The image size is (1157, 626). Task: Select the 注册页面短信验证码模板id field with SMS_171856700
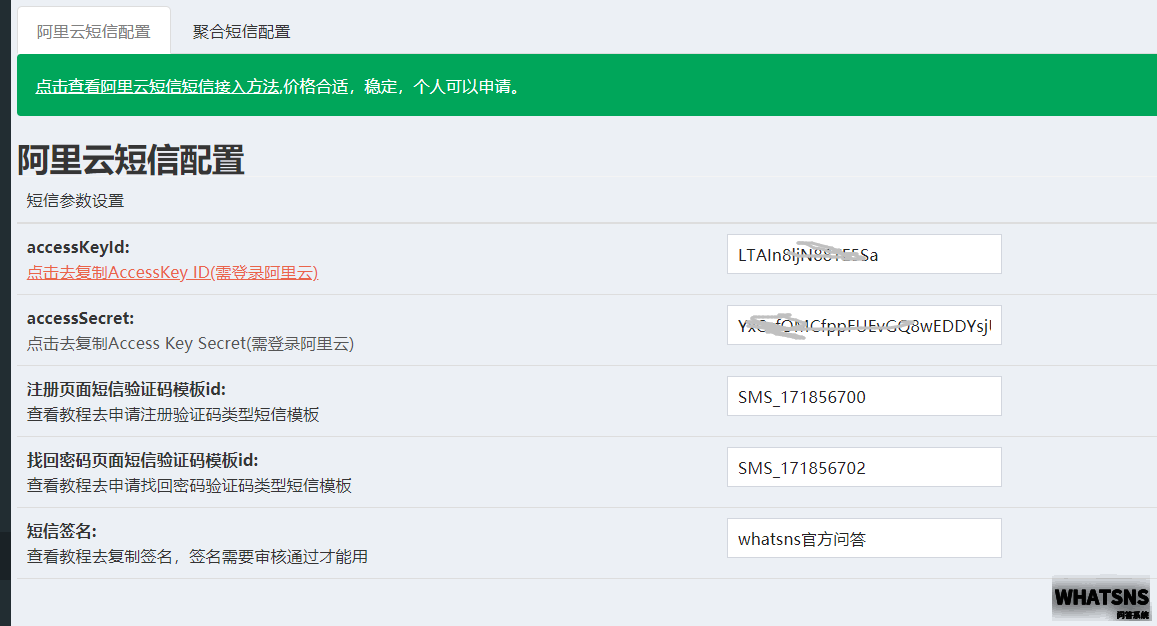click(x=864, y=396)
